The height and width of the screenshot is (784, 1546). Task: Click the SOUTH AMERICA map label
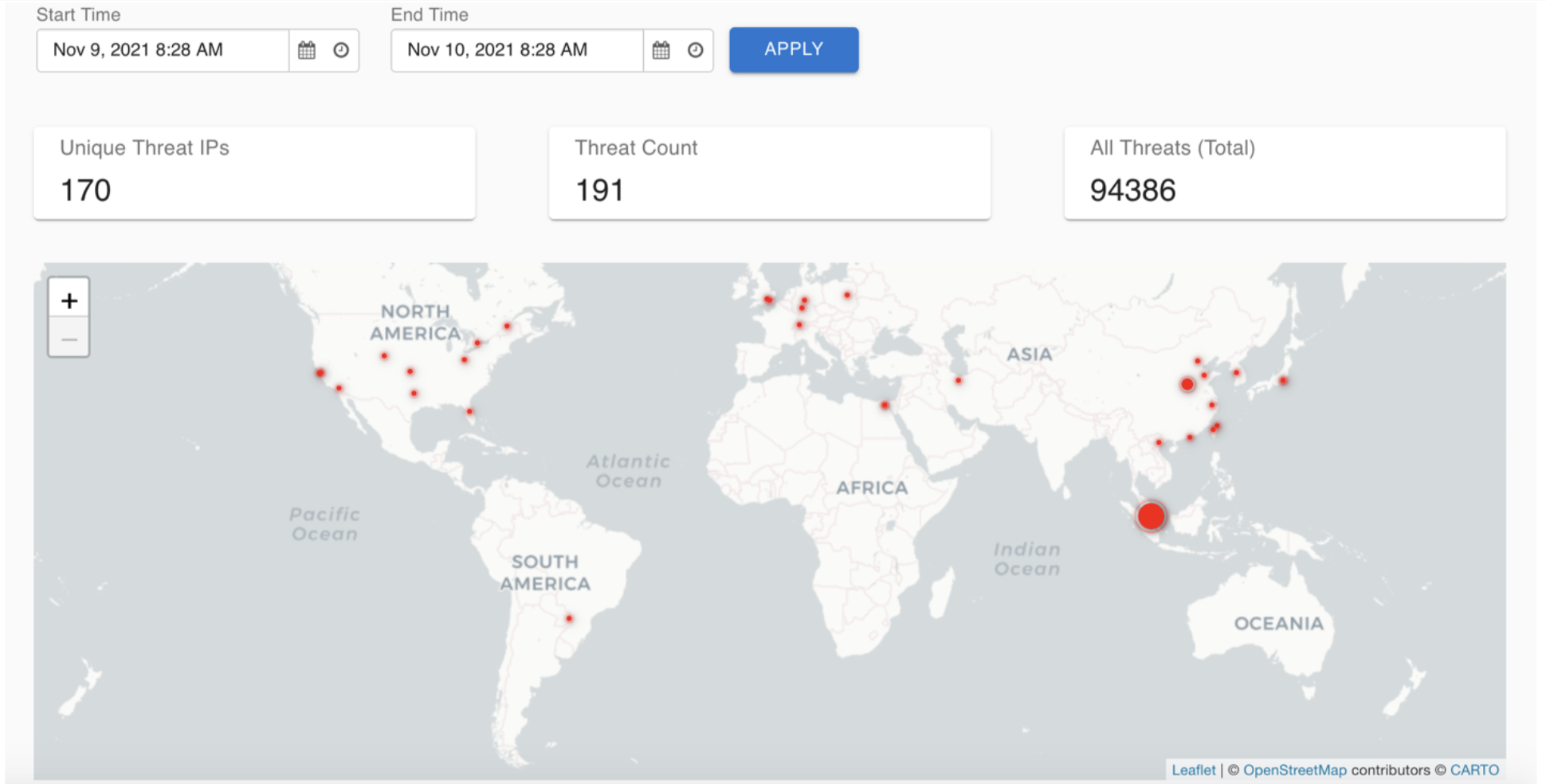click(x=545, y=573)
